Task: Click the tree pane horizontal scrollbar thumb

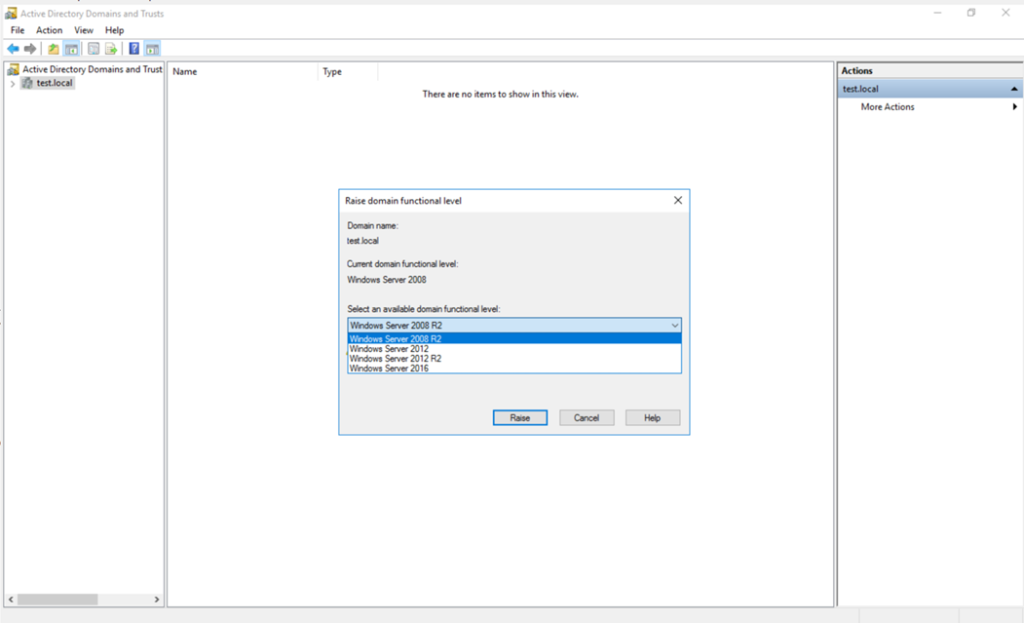Action: [57, 599]
